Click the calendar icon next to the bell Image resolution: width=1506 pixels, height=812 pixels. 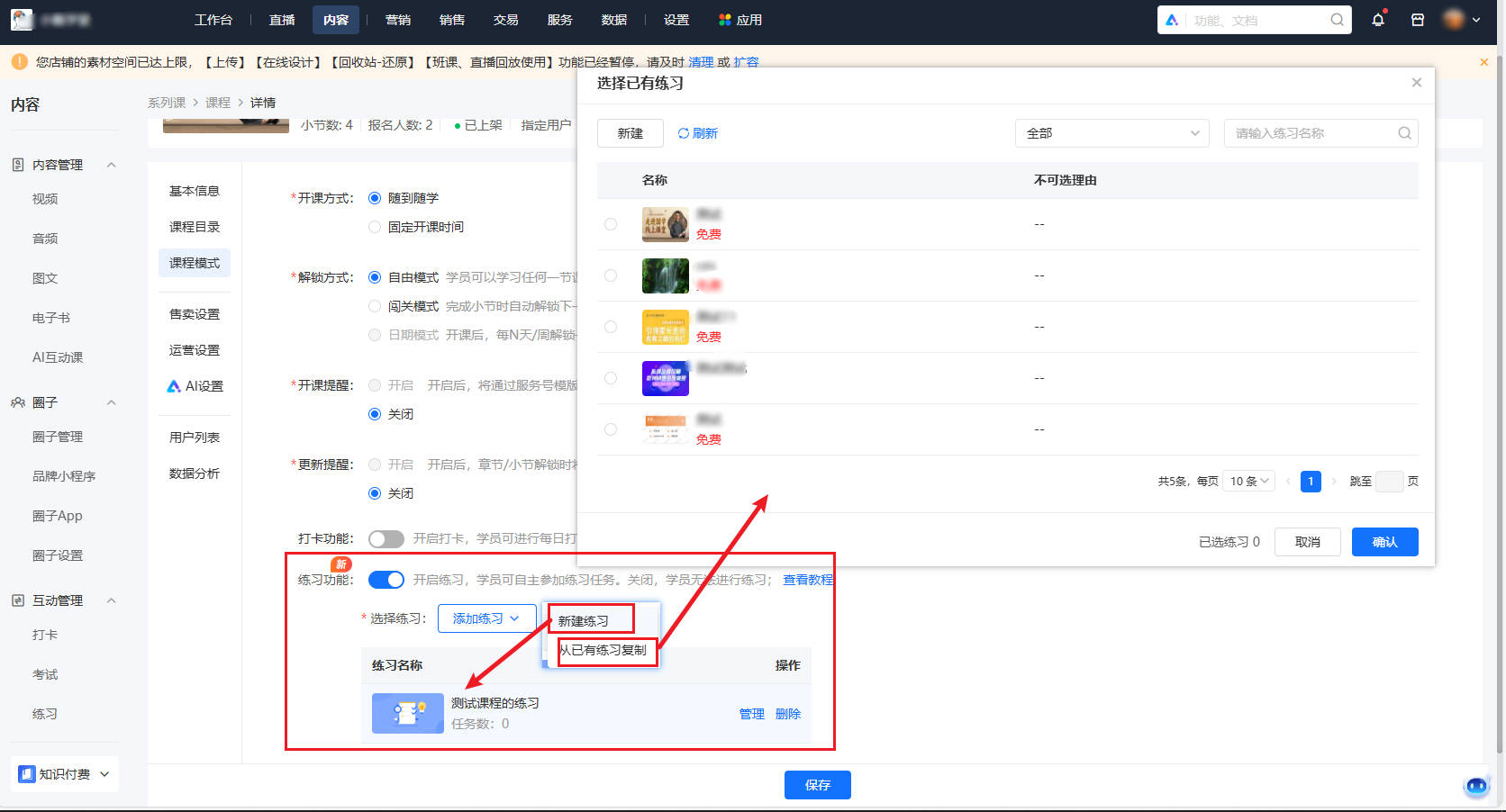coord(1417,19)
